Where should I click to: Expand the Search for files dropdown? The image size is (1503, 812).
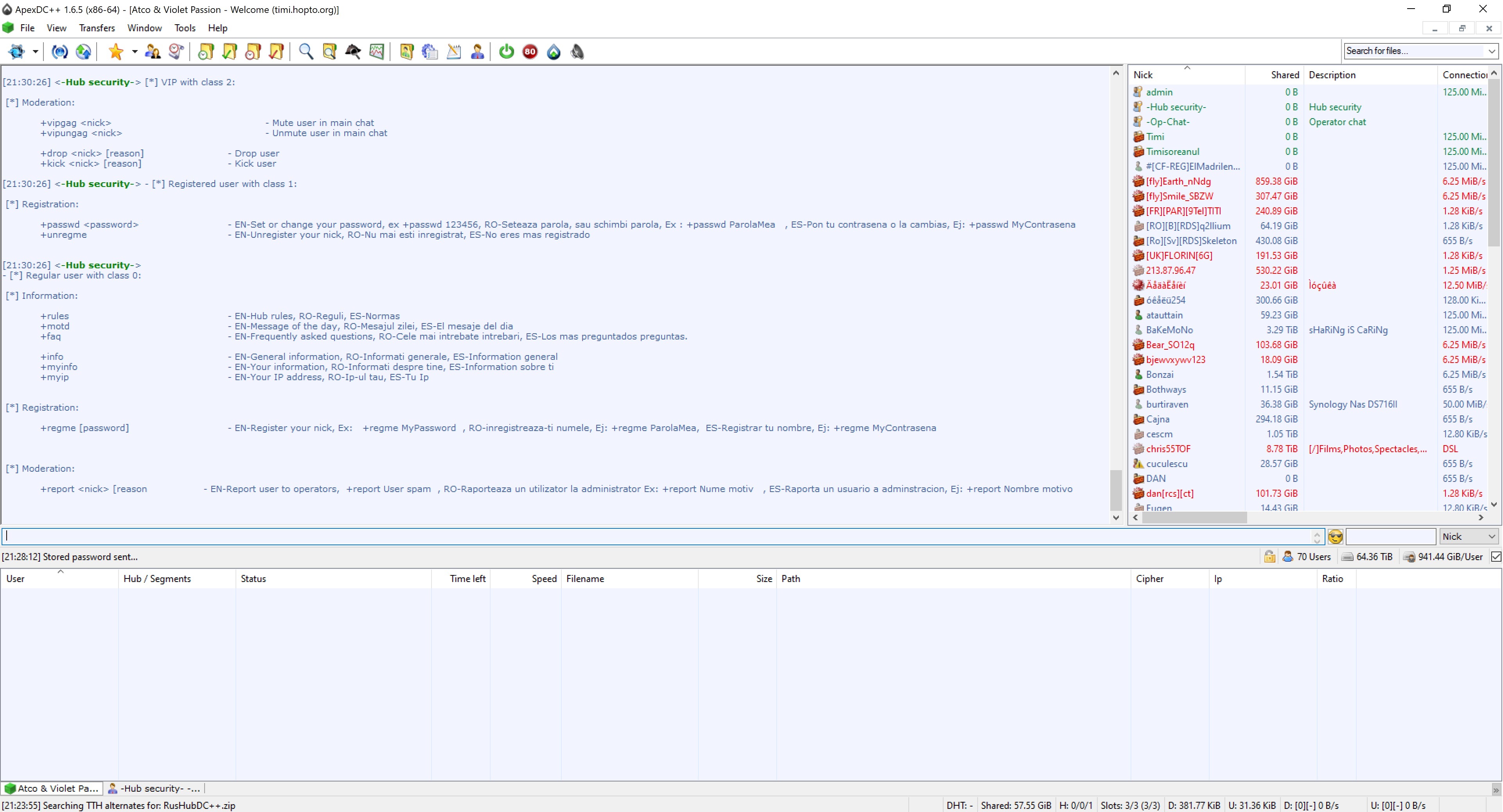coord(1491,51)
